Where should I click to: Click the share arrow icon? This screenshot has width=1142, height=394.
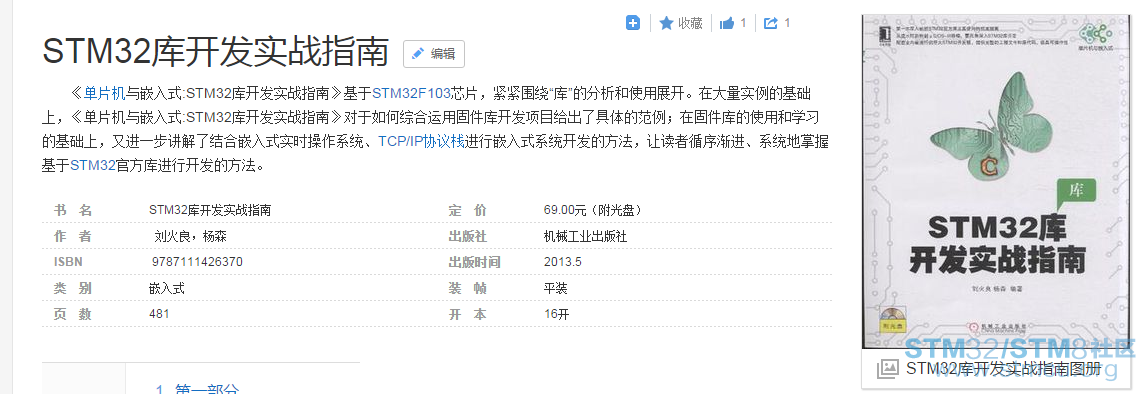771,23
